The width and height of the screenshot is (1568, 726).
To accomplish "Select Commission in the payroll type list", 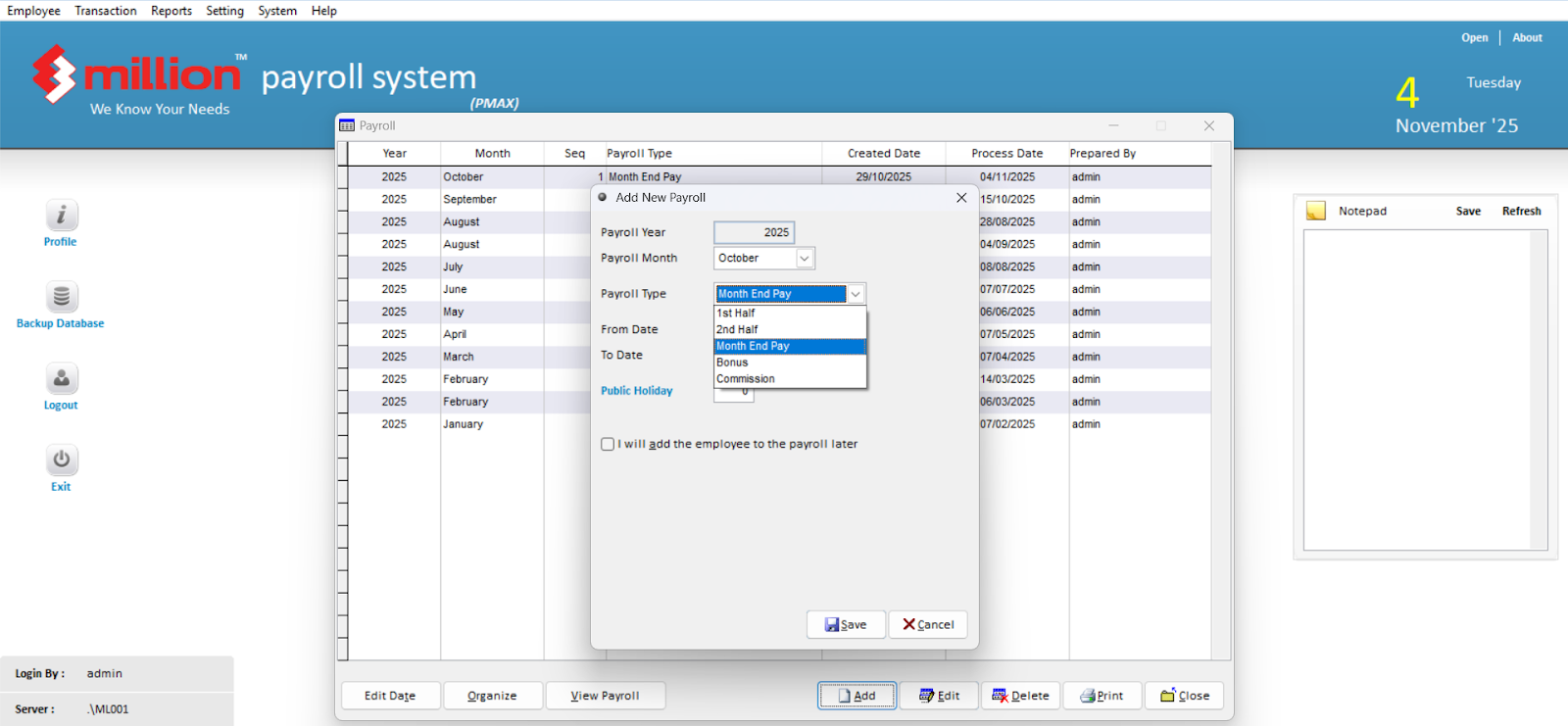I will click(x=746, y=379).
